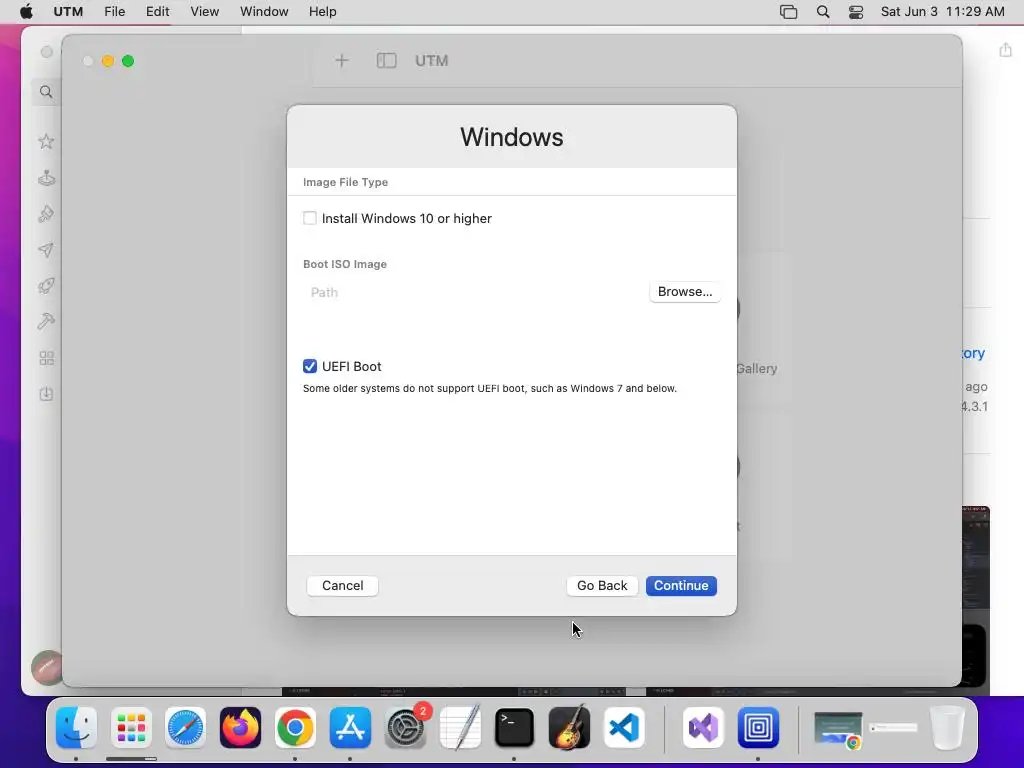The height and width of the screenshot is (768, 1024).
Task: Click the account avatar in App Store sidebar
Action: [x=46, y=667]
